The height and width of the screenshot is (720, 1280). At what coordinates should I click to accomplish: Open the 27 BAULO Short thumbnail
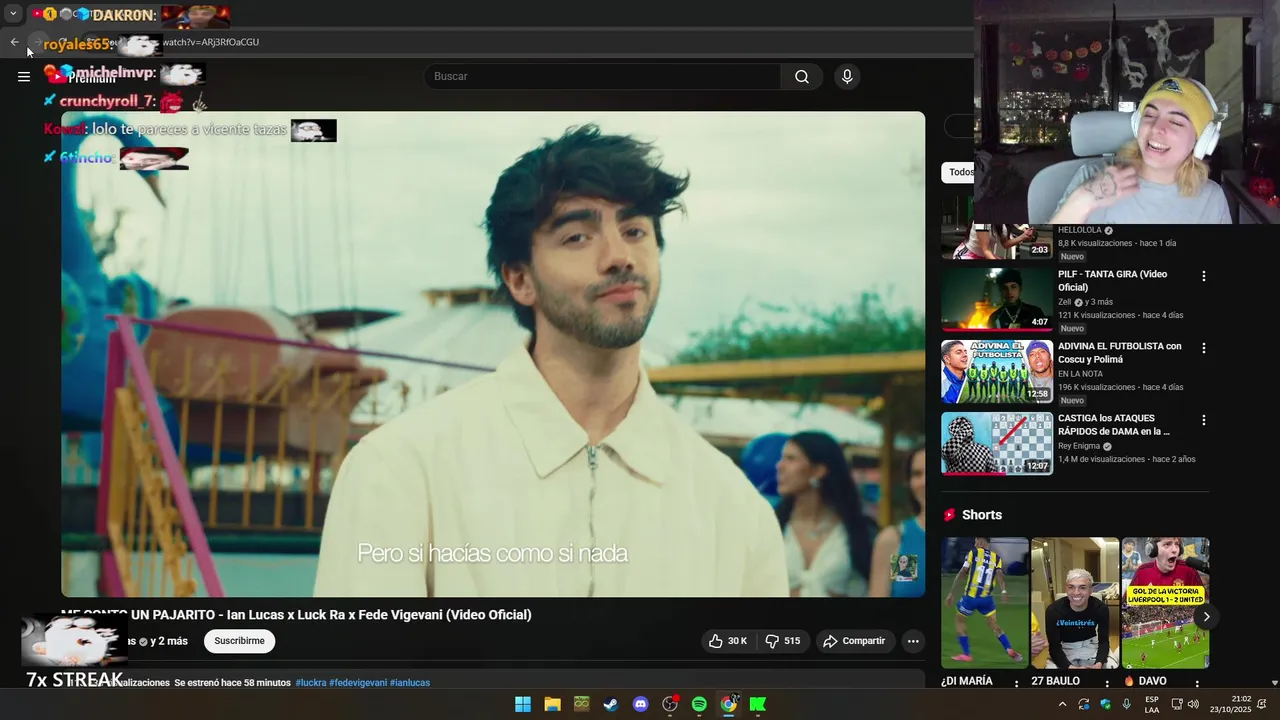tap(1075, 603)
